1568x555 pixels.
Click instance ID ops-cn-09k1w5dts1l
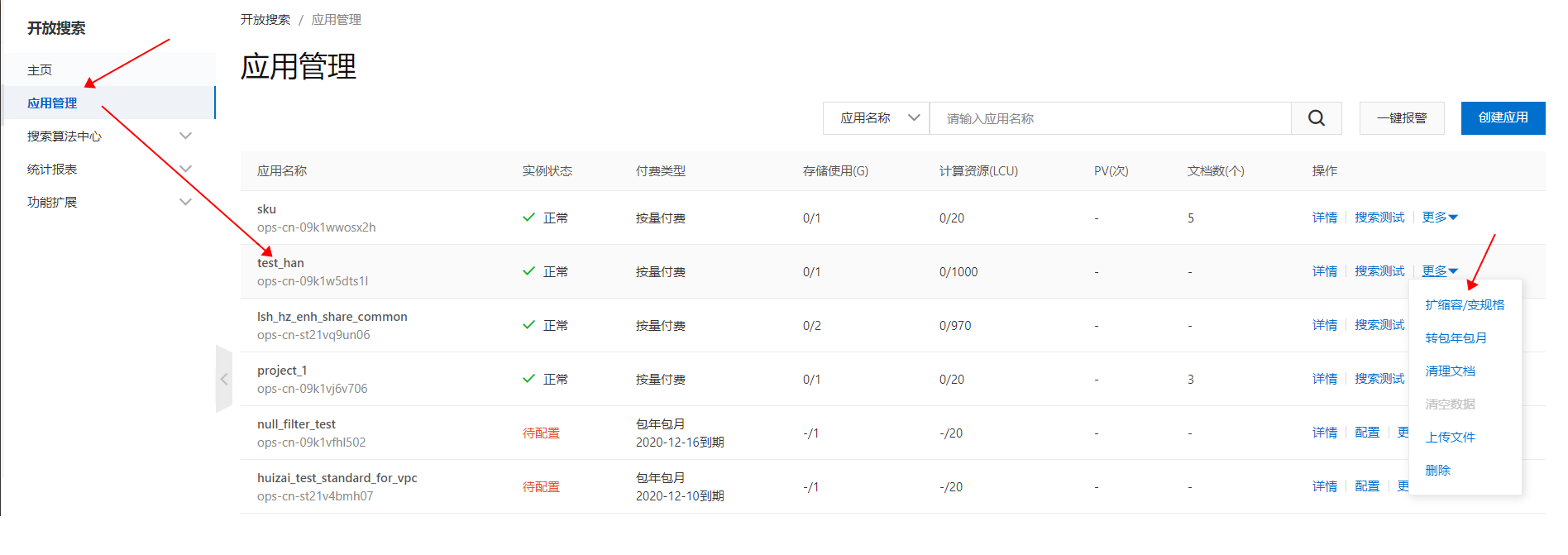tap(313, 281)
